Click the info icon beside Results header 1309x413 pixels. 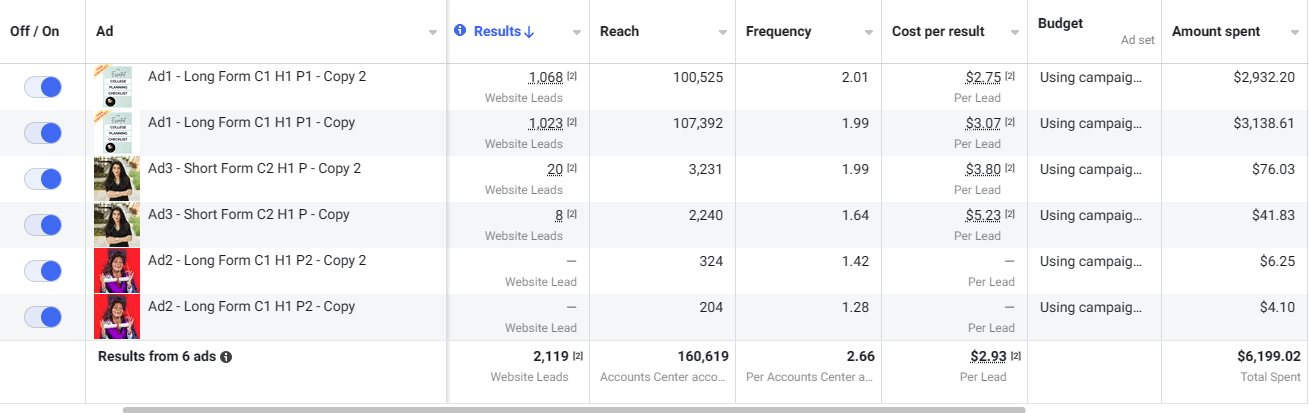click(460, 31)
